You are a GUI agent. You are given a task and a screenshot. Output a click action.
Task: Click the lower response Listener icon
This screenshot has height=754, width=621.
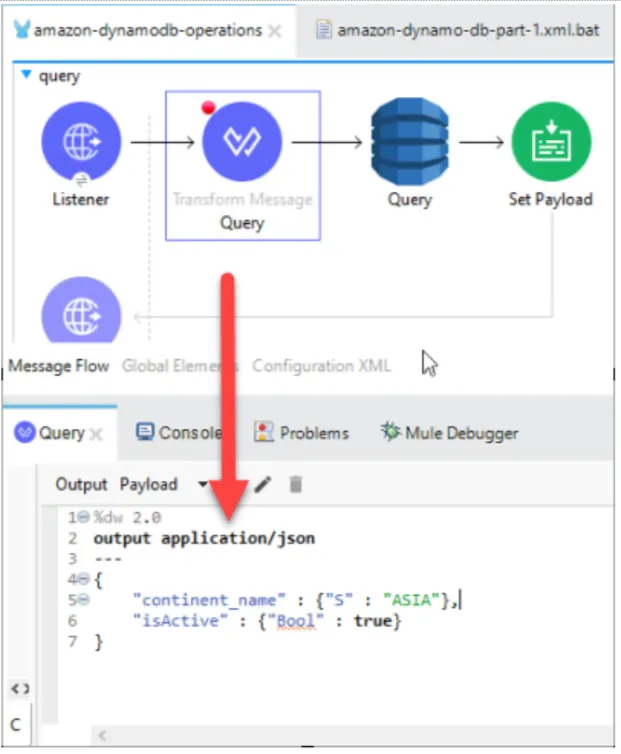pos(81,310)
